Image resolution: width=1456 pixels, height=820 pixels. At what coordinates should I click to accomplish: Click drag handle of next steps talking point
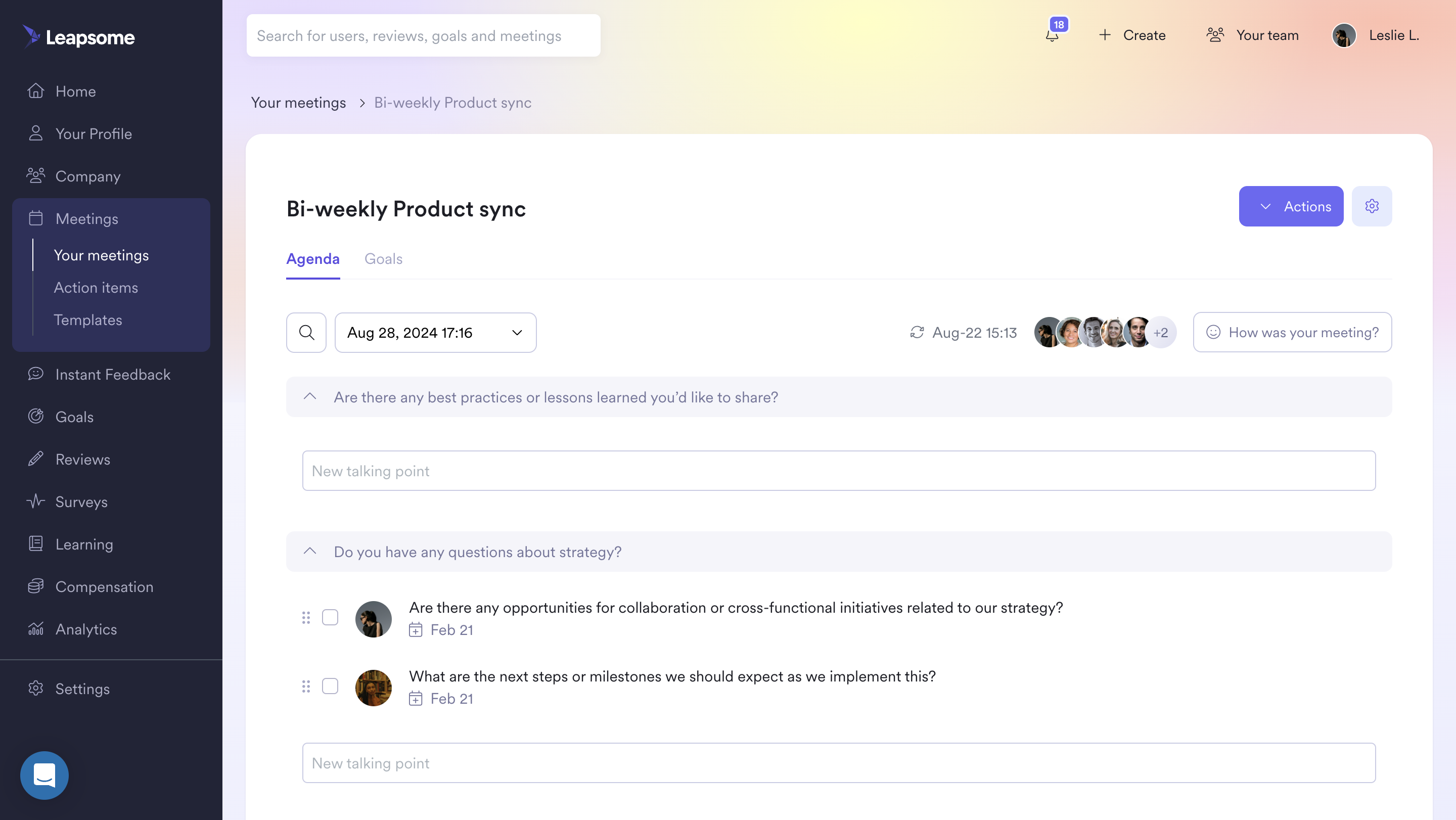306,687
